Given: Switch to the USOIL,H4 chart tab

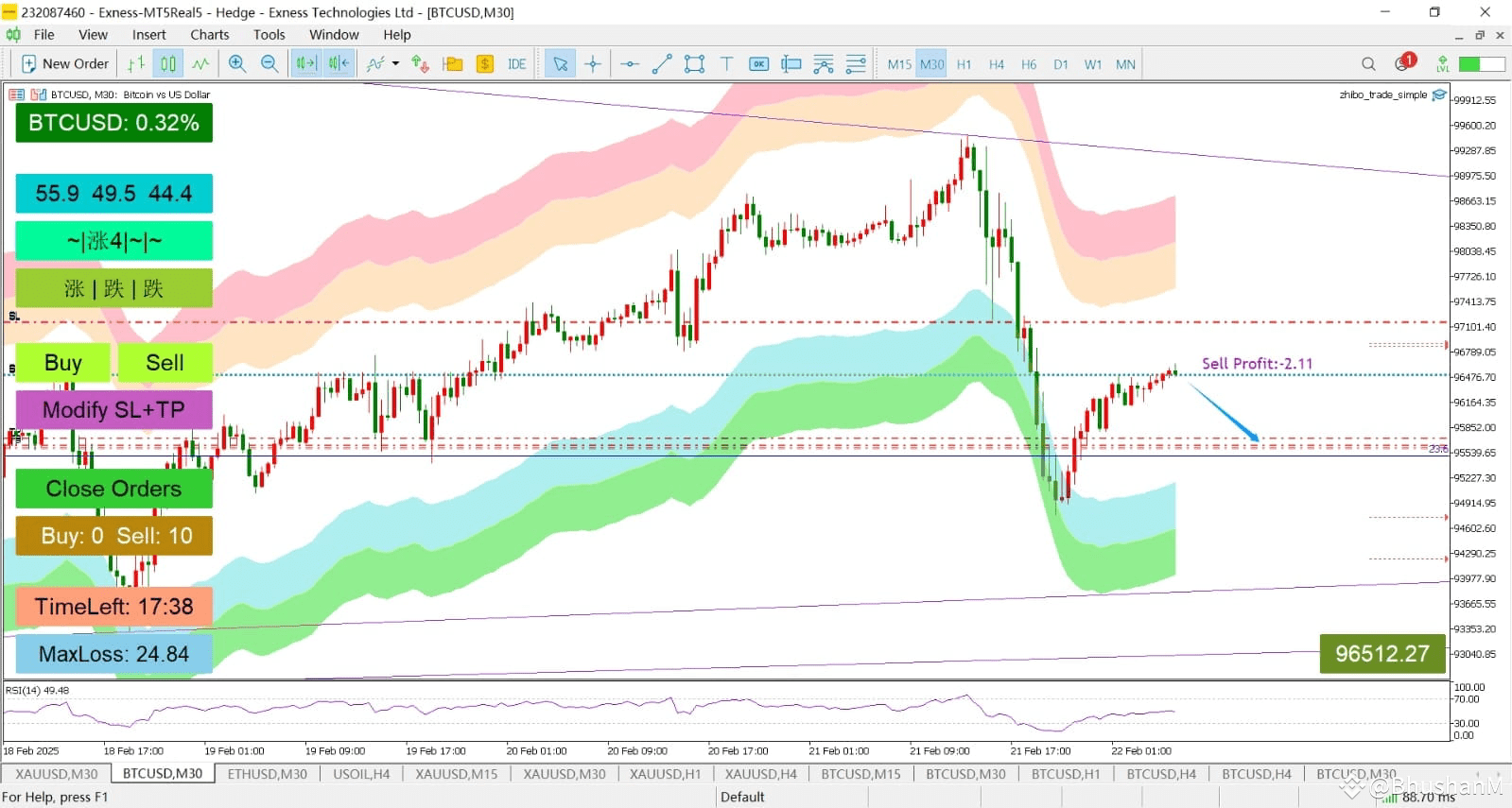Looking at the screenshot, I should (361, 774).
